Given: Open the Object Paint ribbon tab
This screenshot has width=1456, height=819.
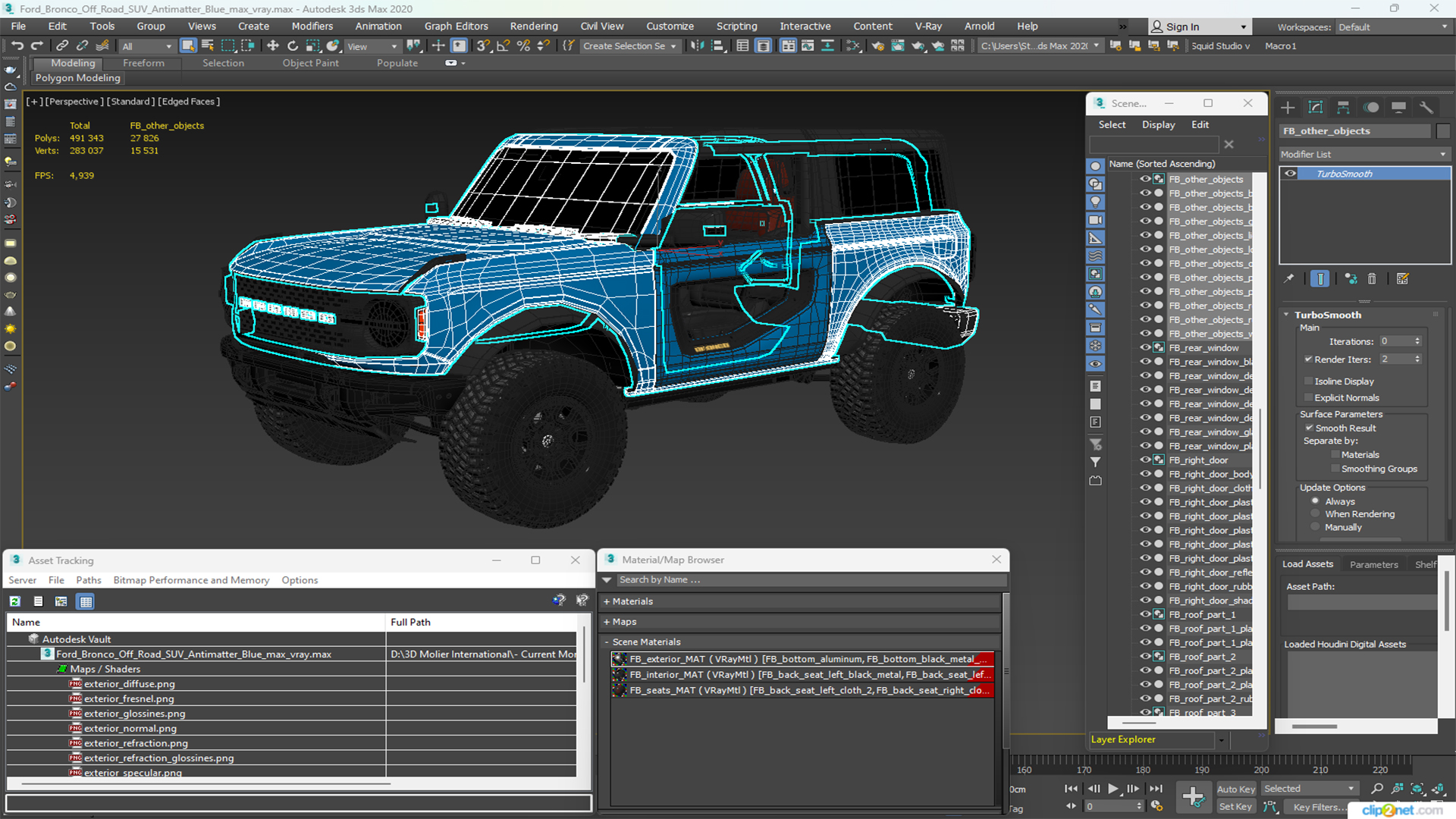Looking at the screenshot, I should pyautogui.click(x=310, y=63).
